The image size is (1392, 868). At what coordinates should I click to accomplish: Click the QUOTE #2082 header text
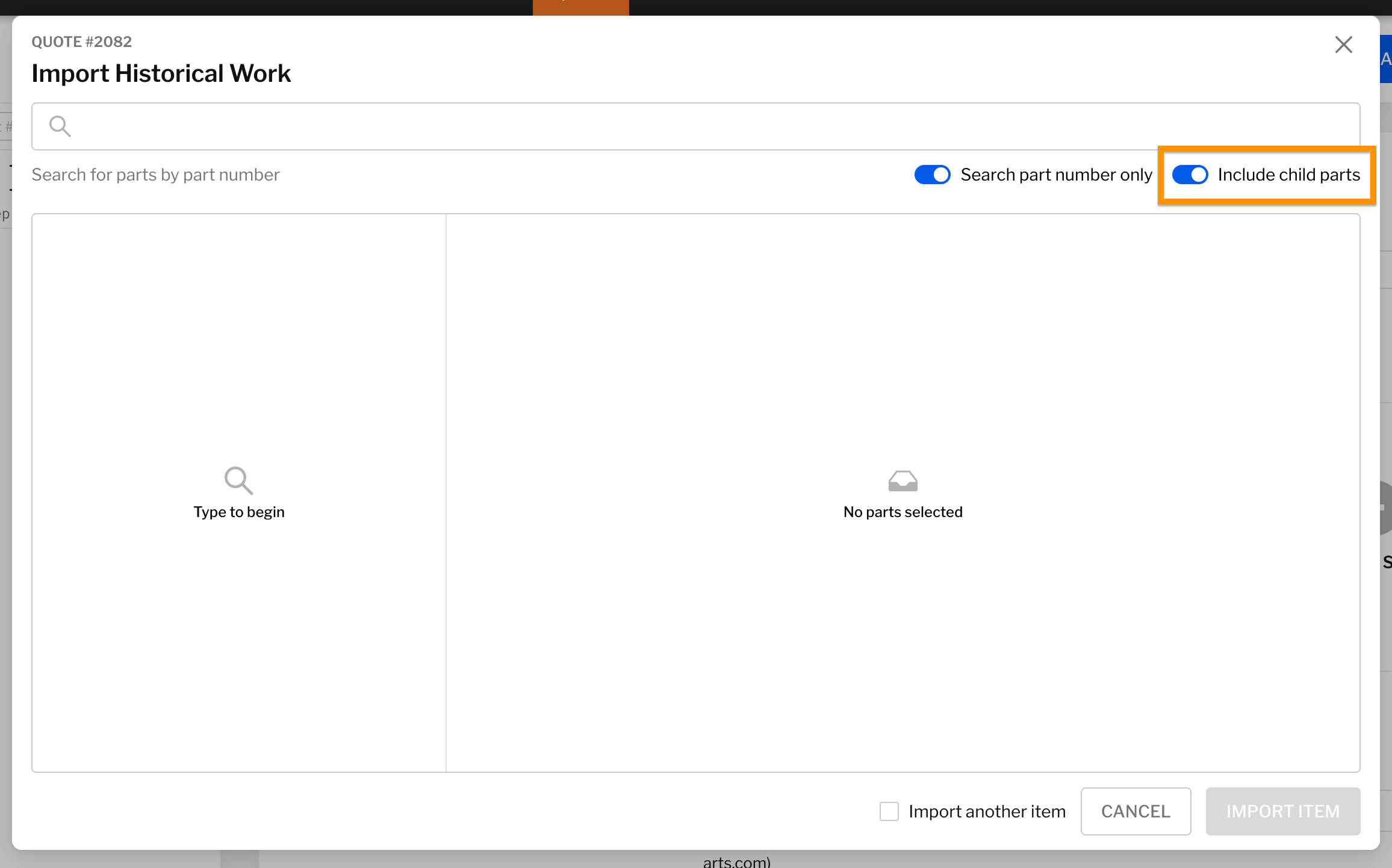pyautogui.click(x=81, y=42)
